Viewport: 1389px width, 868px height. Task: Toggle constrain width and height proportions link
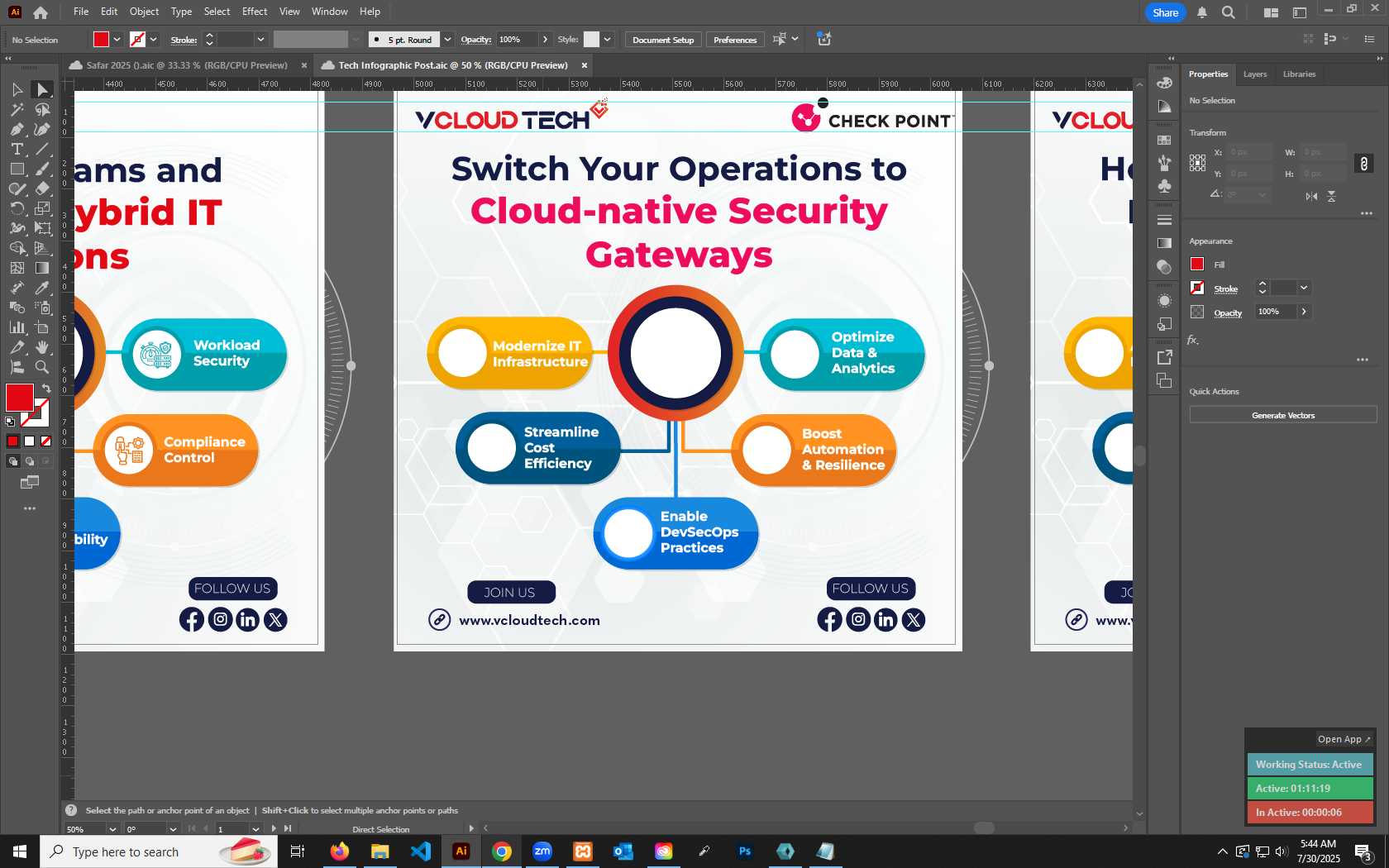pyautogui.click(x=1363, y=164)
